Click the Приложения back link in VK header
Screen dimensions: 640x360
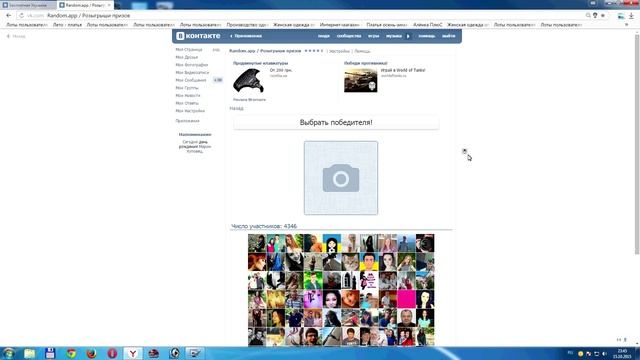pyautogui.click(x=246, y=36)
